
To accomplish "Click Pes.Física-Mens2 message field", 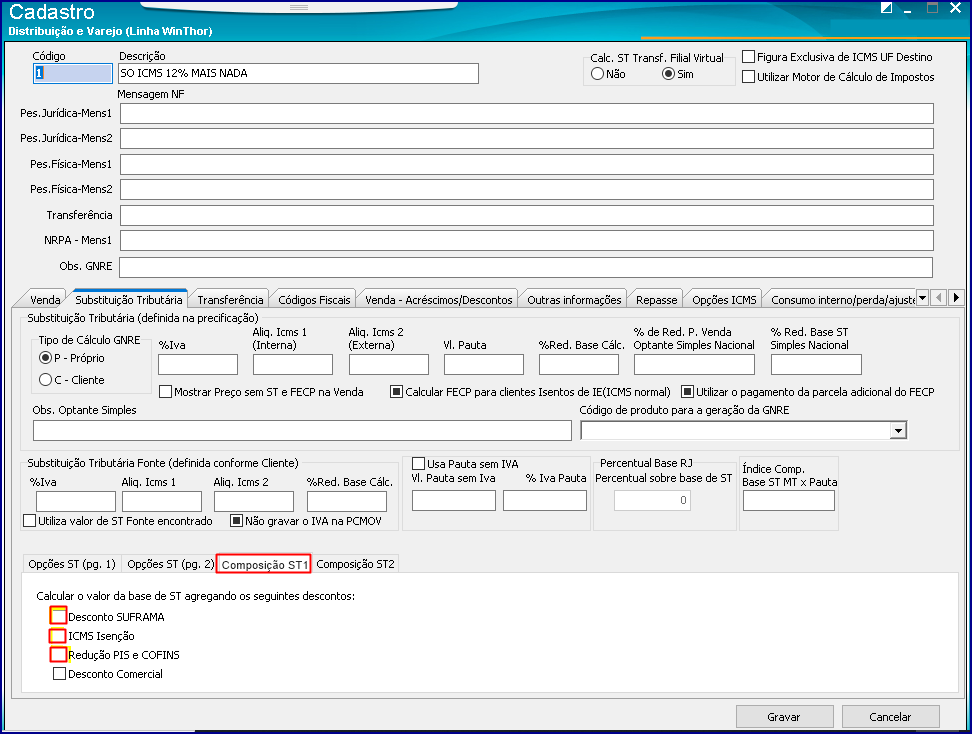I will click(x=526, y=189).
